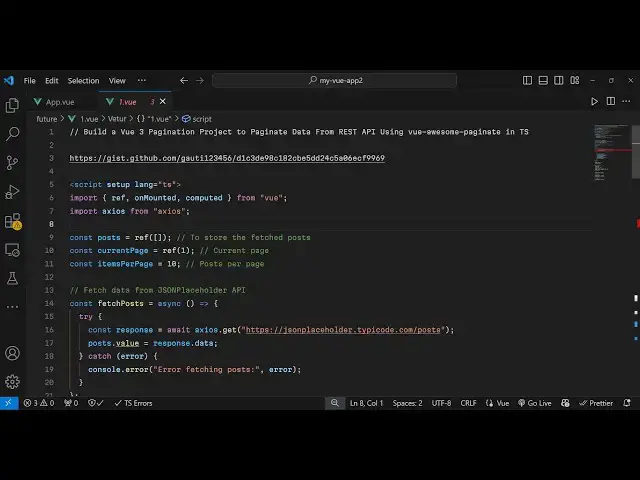This screenshot has height=480, width=640.
Task: Click the TS Errors status bar button
Action: (133, 403)
